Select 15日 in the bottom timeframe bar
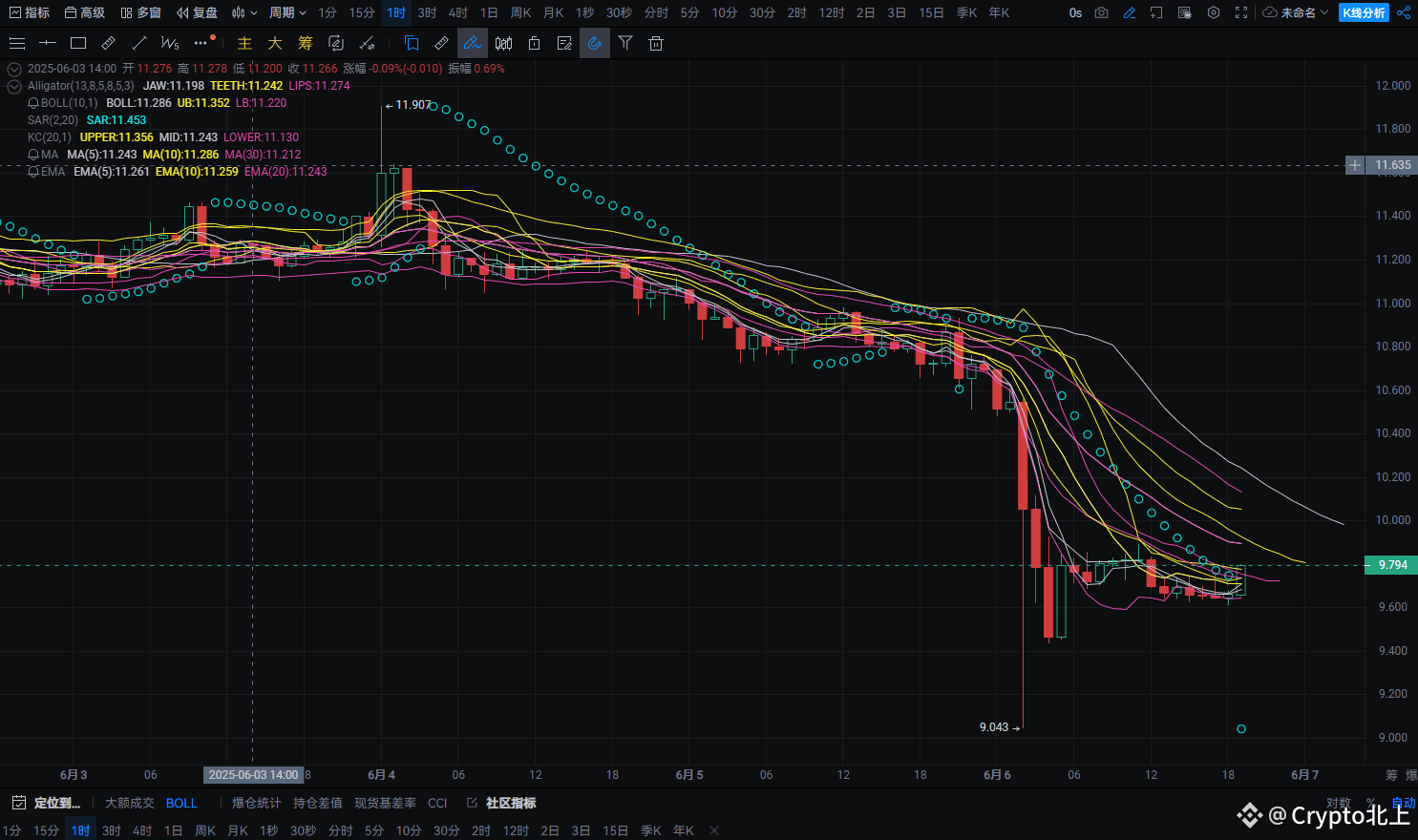The image size is (1418, 840). [x=616, y=830]
